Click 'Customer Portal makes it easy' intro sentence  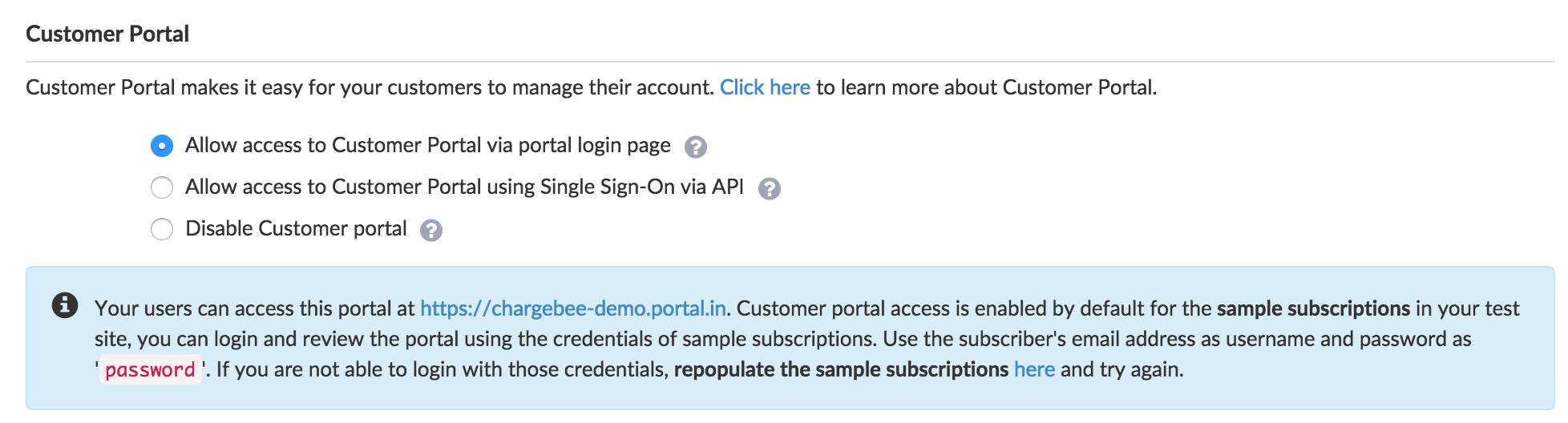[369, 87]
